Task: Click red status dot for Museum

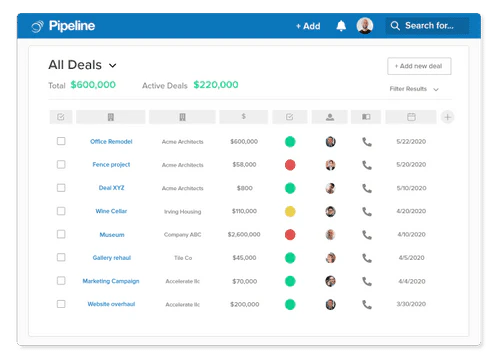Action: [x=290, y=235]
